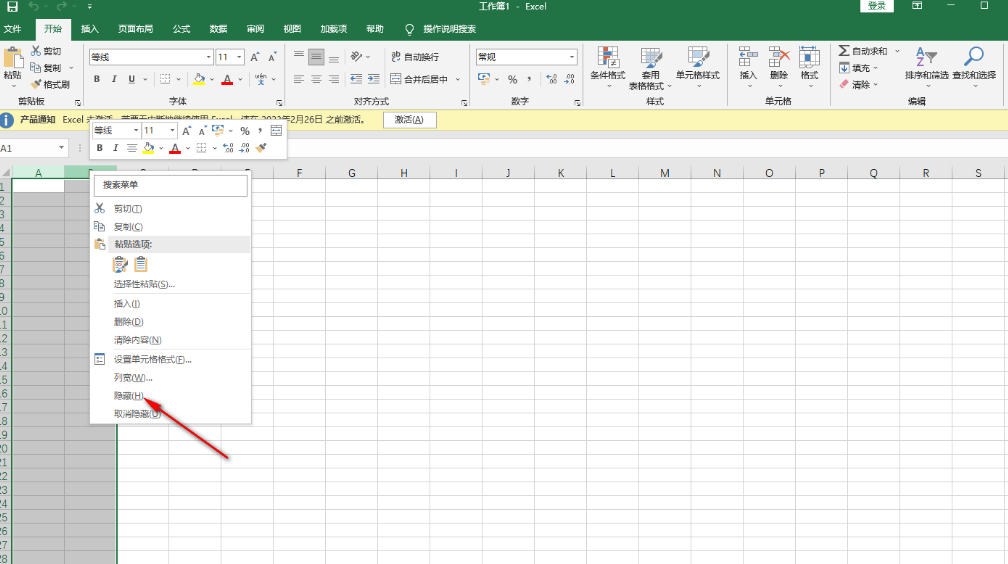The height and width of the screenshot is (564, 1008).
Task: Open the Conditional Formatting (条件格式) icon
Action: 606,58
